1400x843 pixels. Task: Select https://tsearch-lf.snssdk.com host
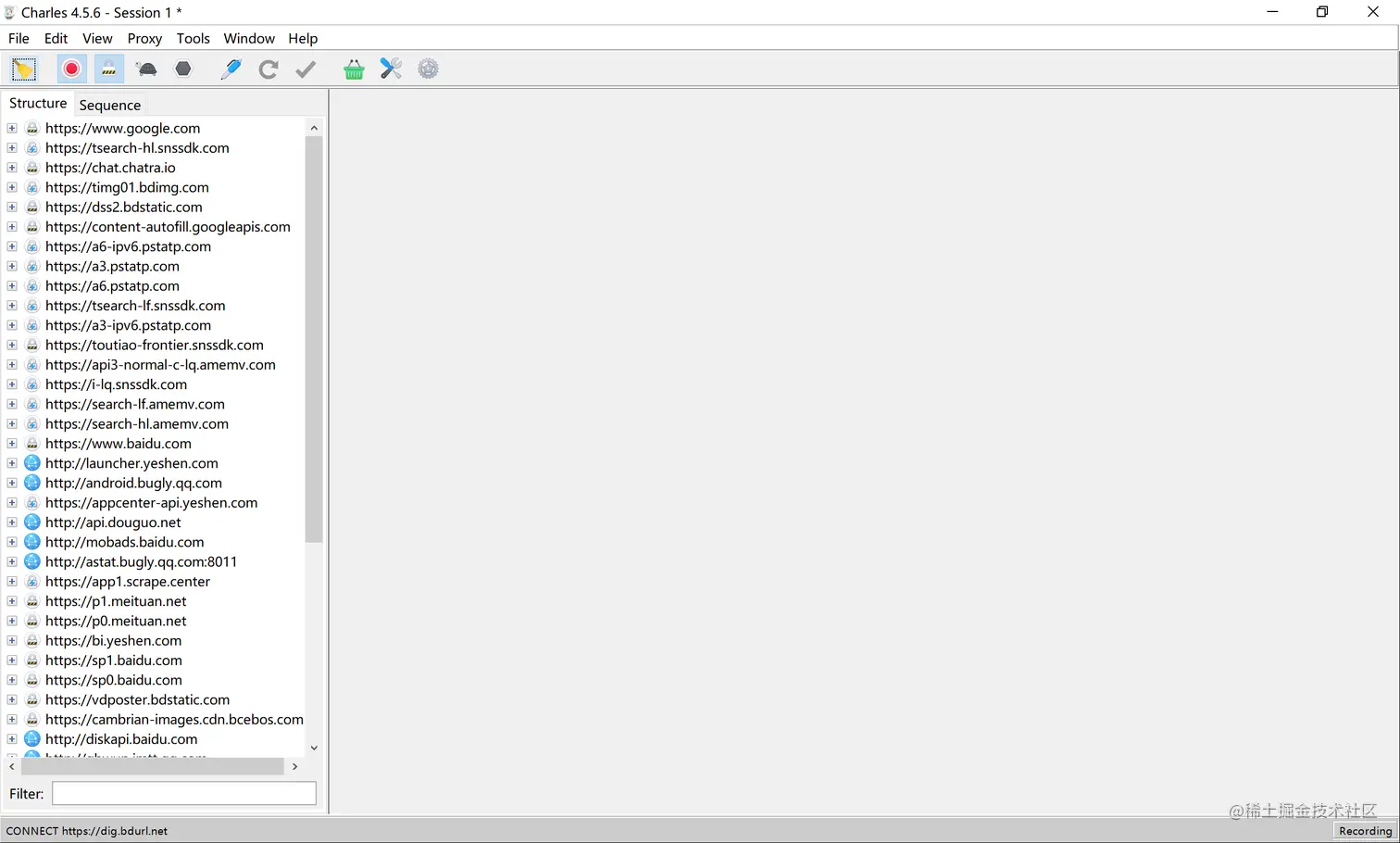[135, 306]
